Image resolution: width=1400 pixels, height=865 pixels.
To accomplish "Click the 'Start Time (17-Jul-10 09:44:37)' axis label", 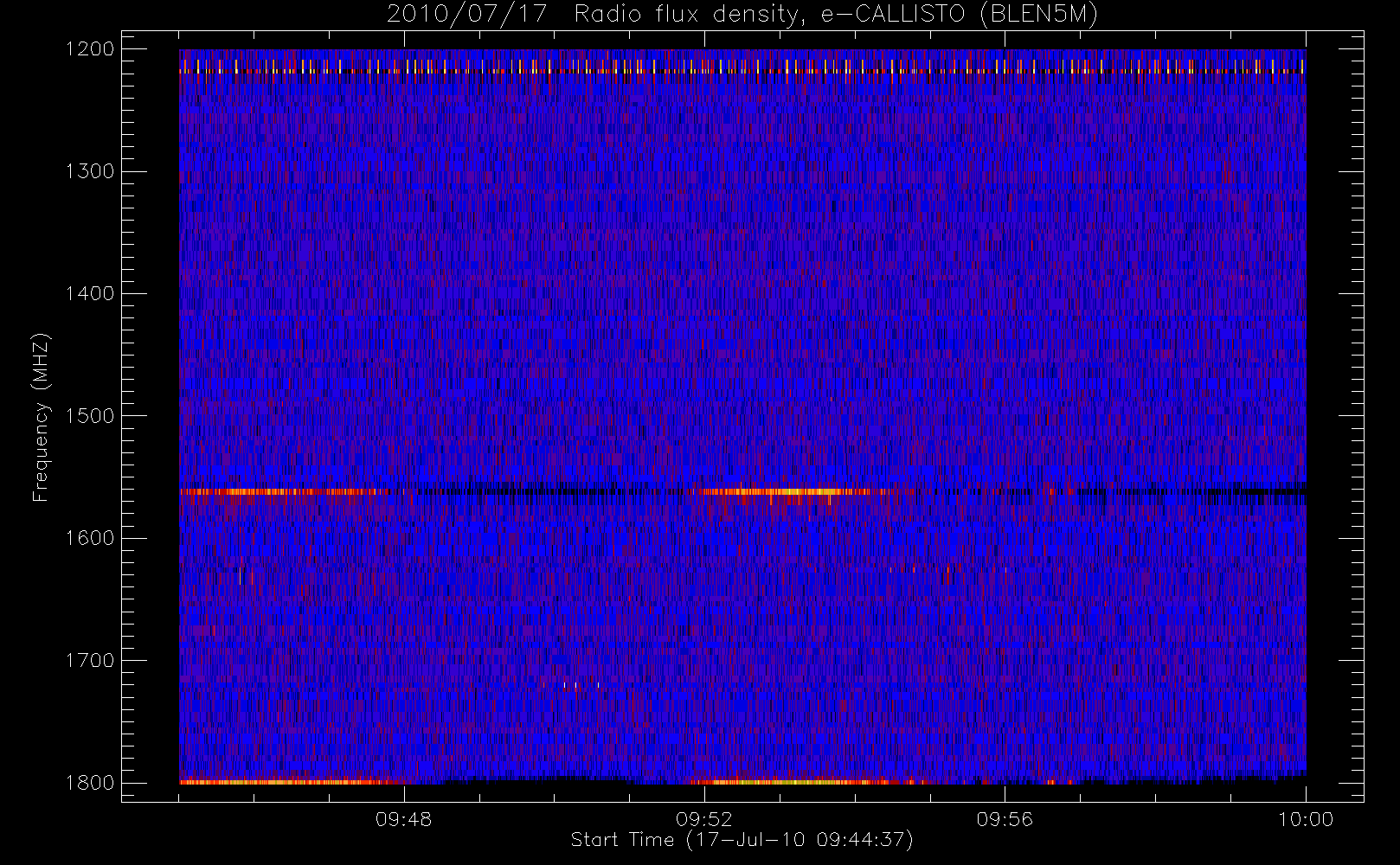I will point(742,840).
